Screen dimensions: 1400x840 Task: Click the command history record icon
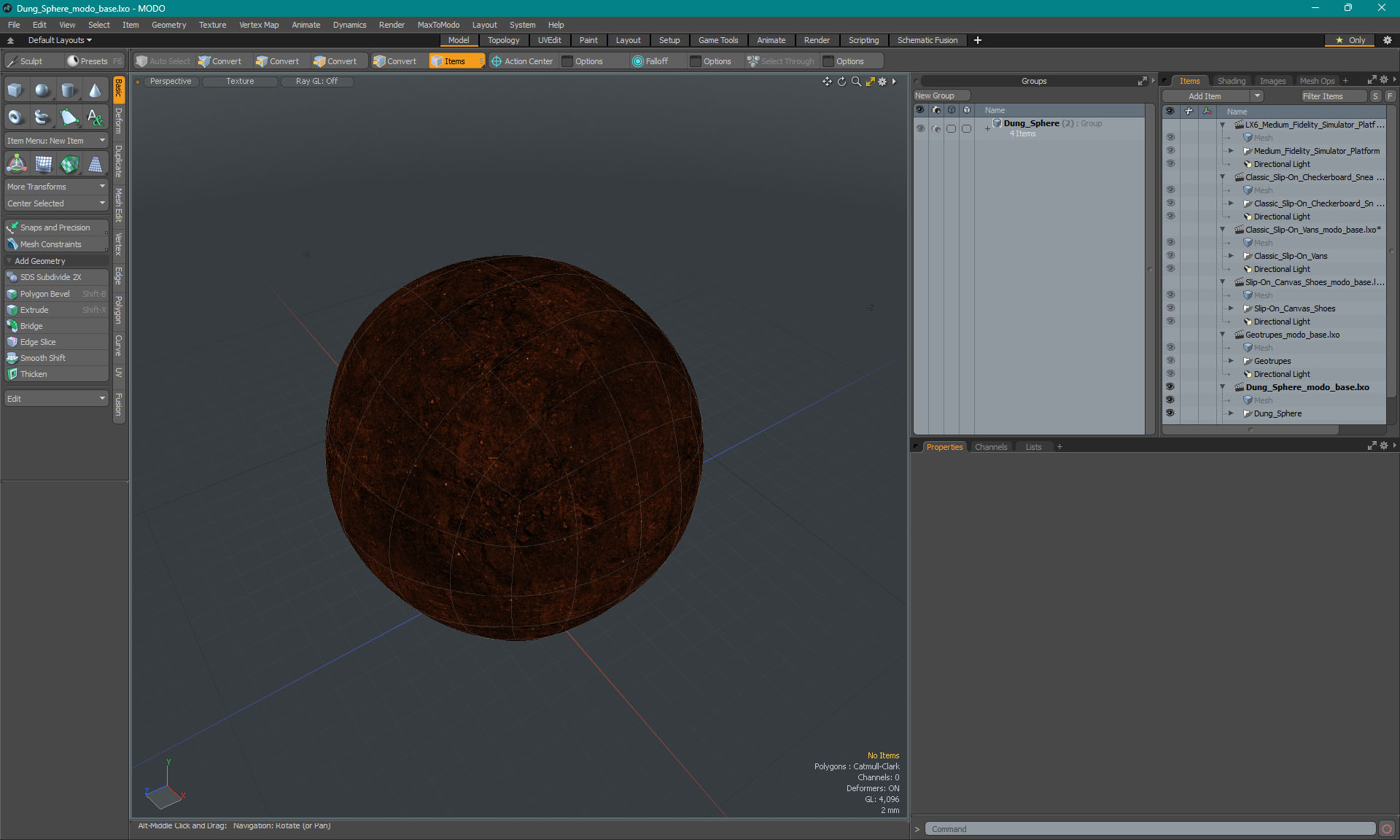click(x=1387, y=829)
